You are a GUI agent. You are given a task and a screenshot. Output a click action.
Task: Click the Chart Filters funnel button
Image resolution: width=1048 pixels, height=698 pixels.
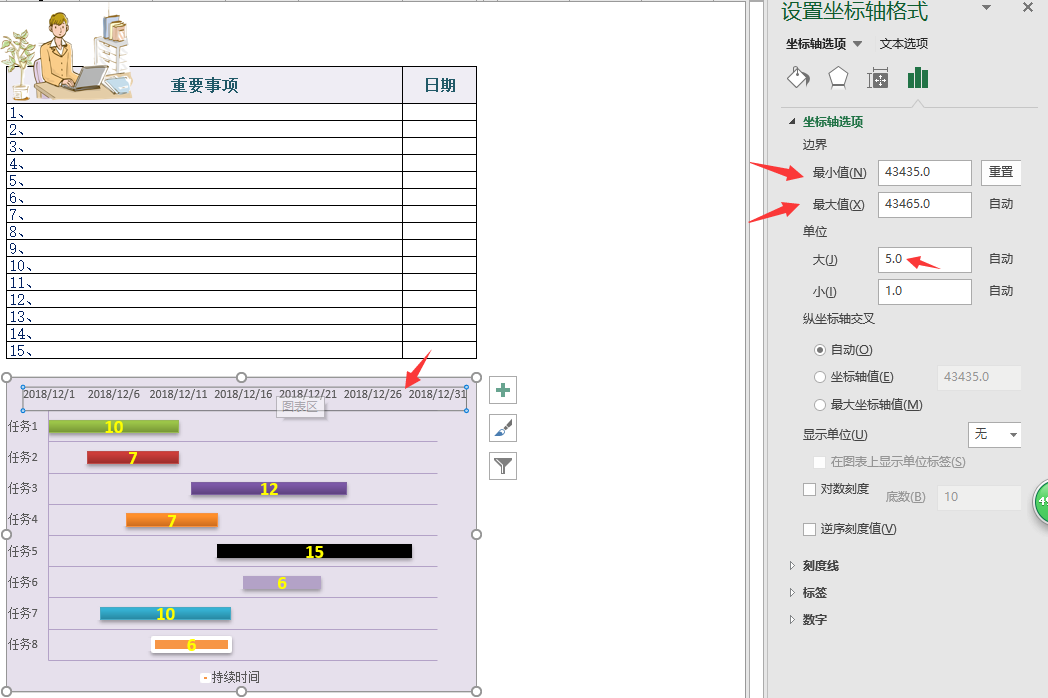pyautogui.click(x=503, y=466)
